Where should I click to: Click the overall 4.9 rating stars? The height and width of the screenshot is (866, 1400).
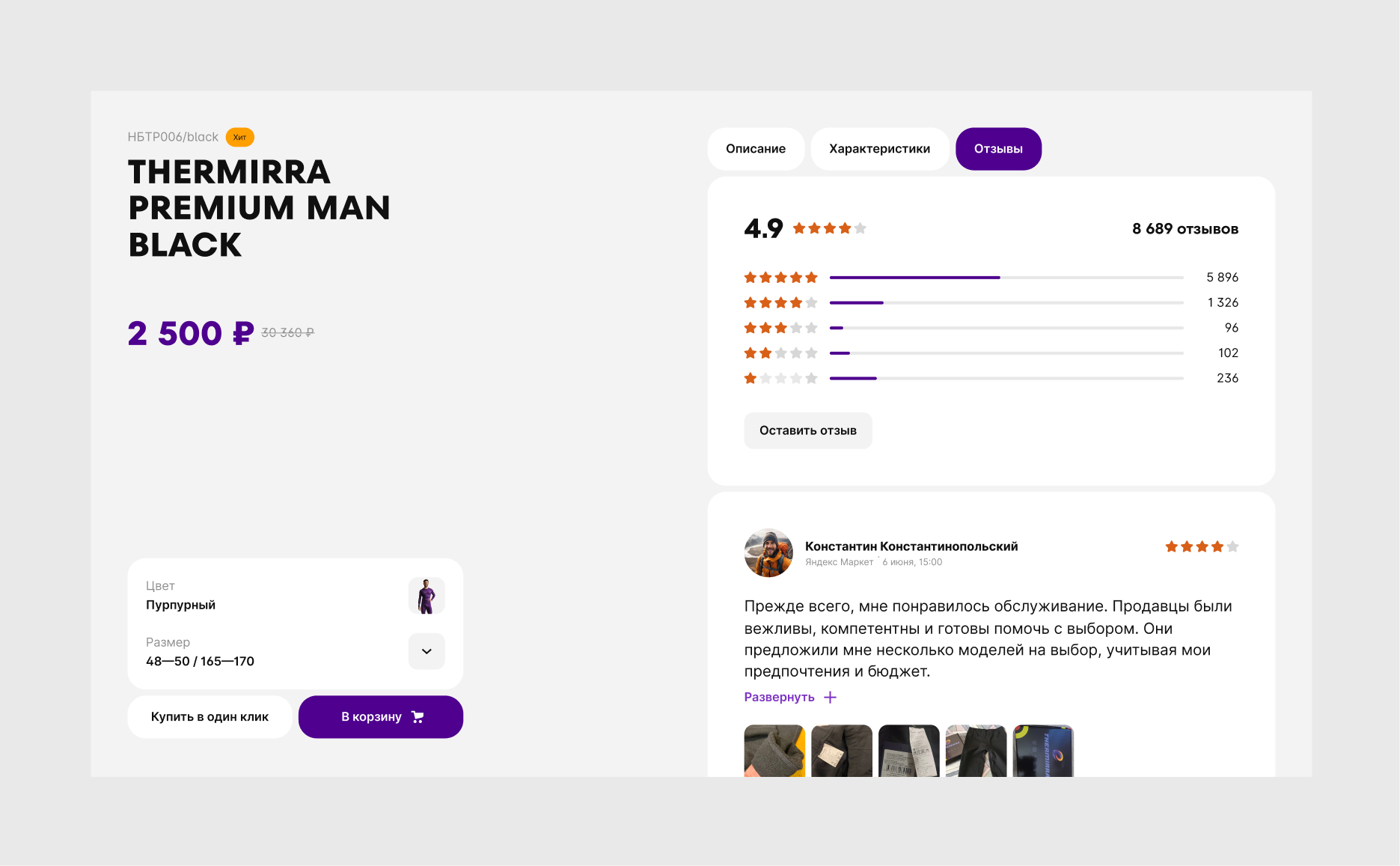point(829,228)
